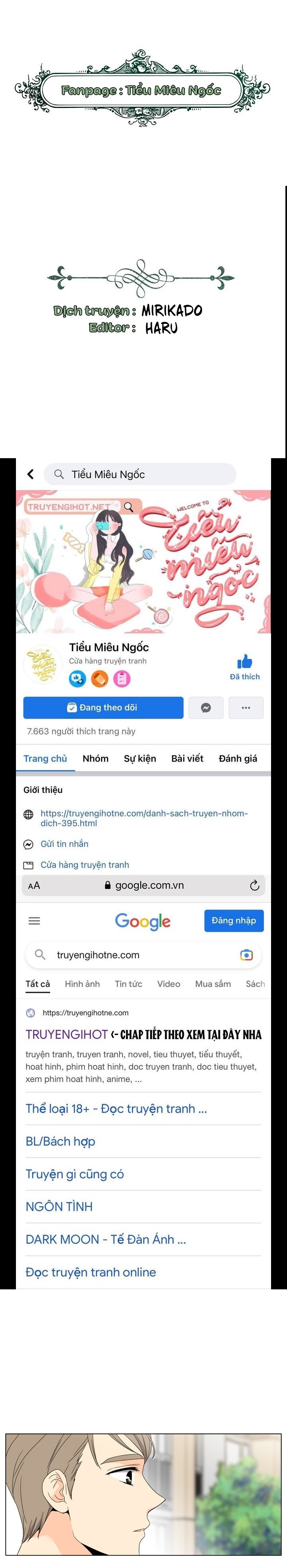The image size is (287, 1568).
Task: Click the Google Lens camera icon
Action: pos(246,955)
